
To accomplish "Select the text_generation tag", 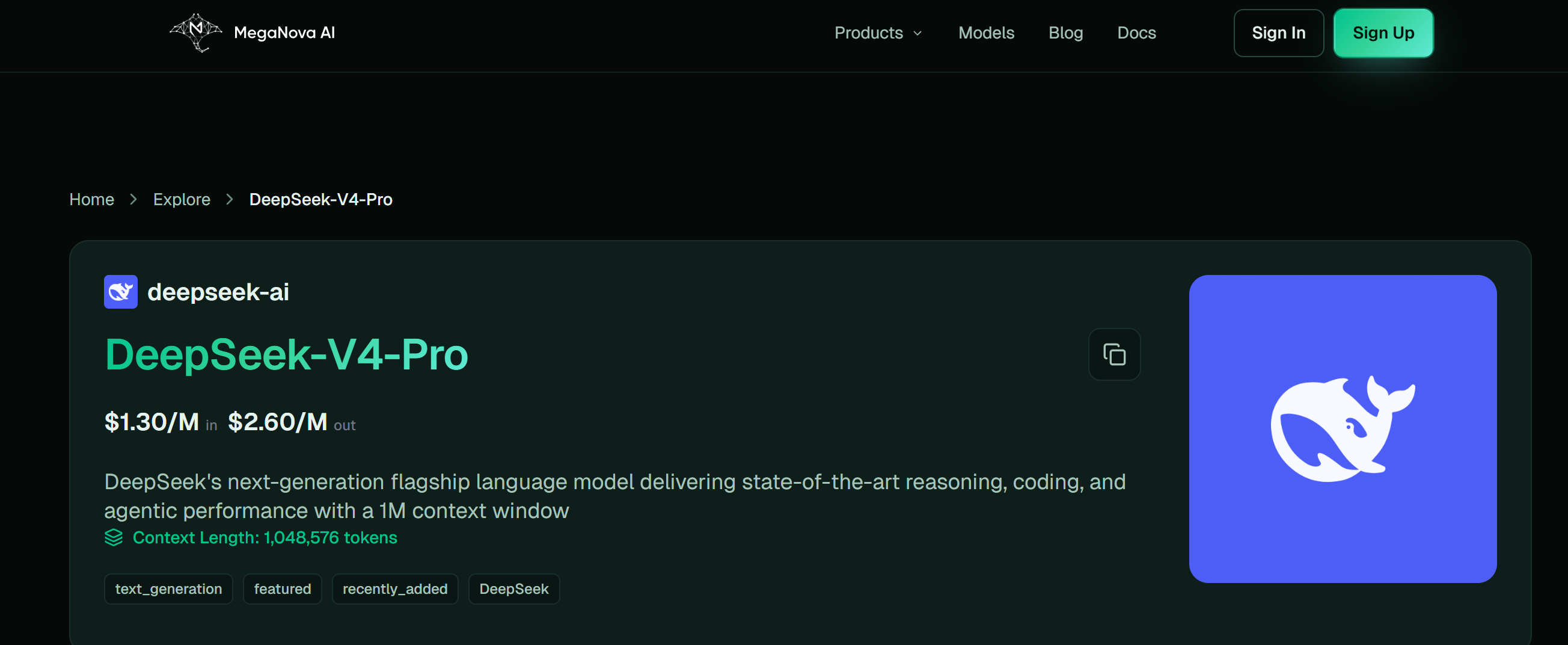I will (x=168, y=589).
